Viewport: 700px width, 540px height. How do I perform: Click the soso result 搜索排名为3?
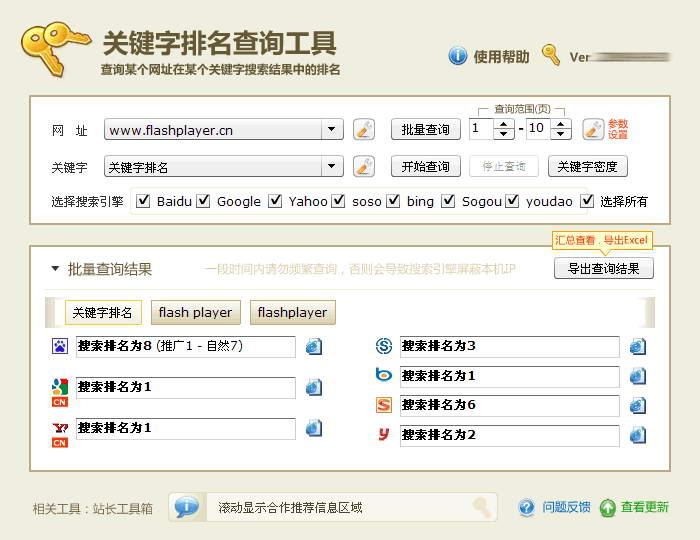coord(509,347)
